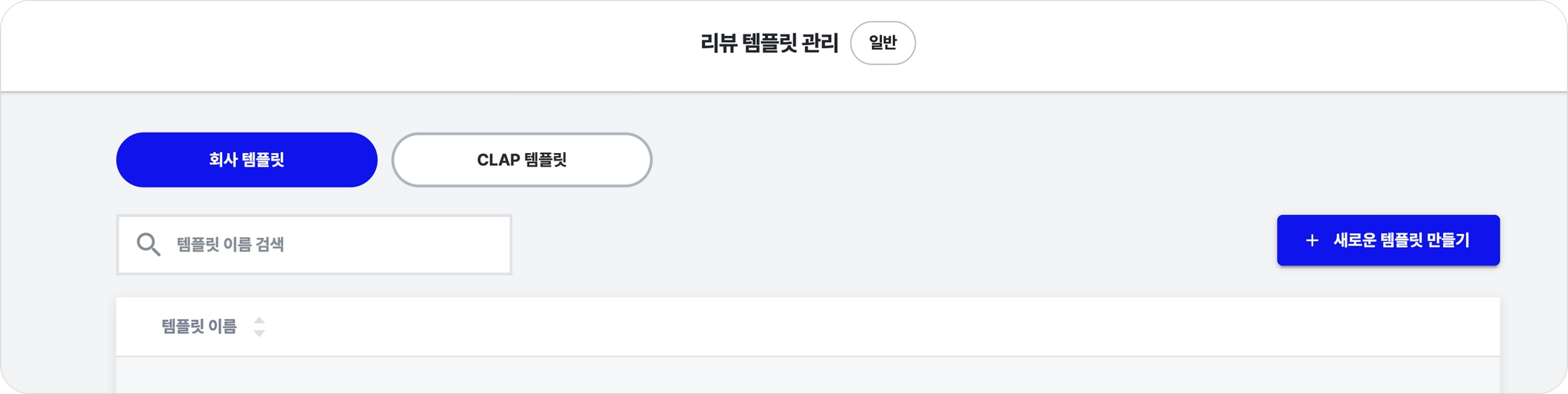Select the white CLAP 템플릿 pill
Viewport: 1568px width, 394px height.
(521, 160)
